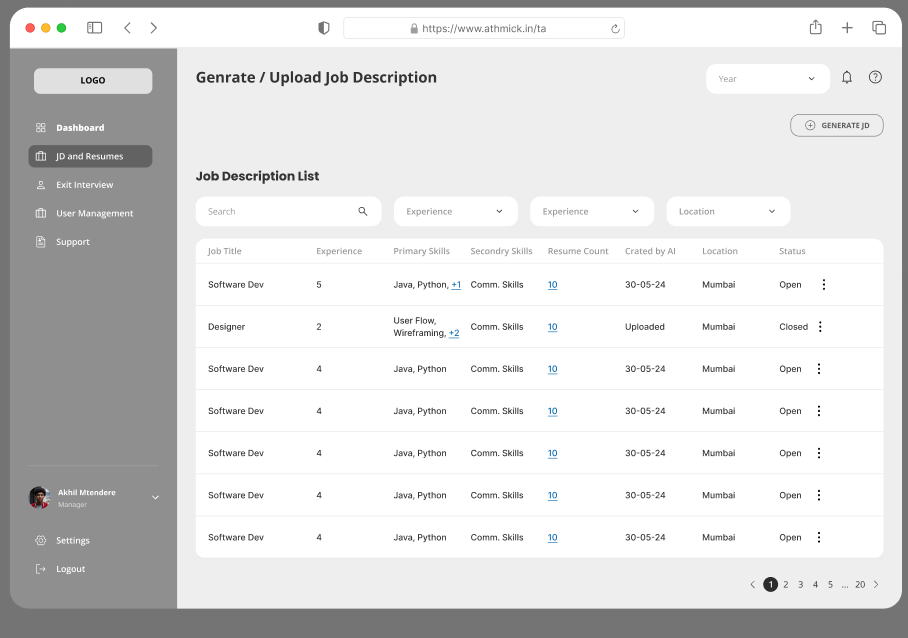Select current page 1 in pagination
Image resolution: width=908 pixels, height=638 pixels.
pyautogui.click(x=770, y=584)
